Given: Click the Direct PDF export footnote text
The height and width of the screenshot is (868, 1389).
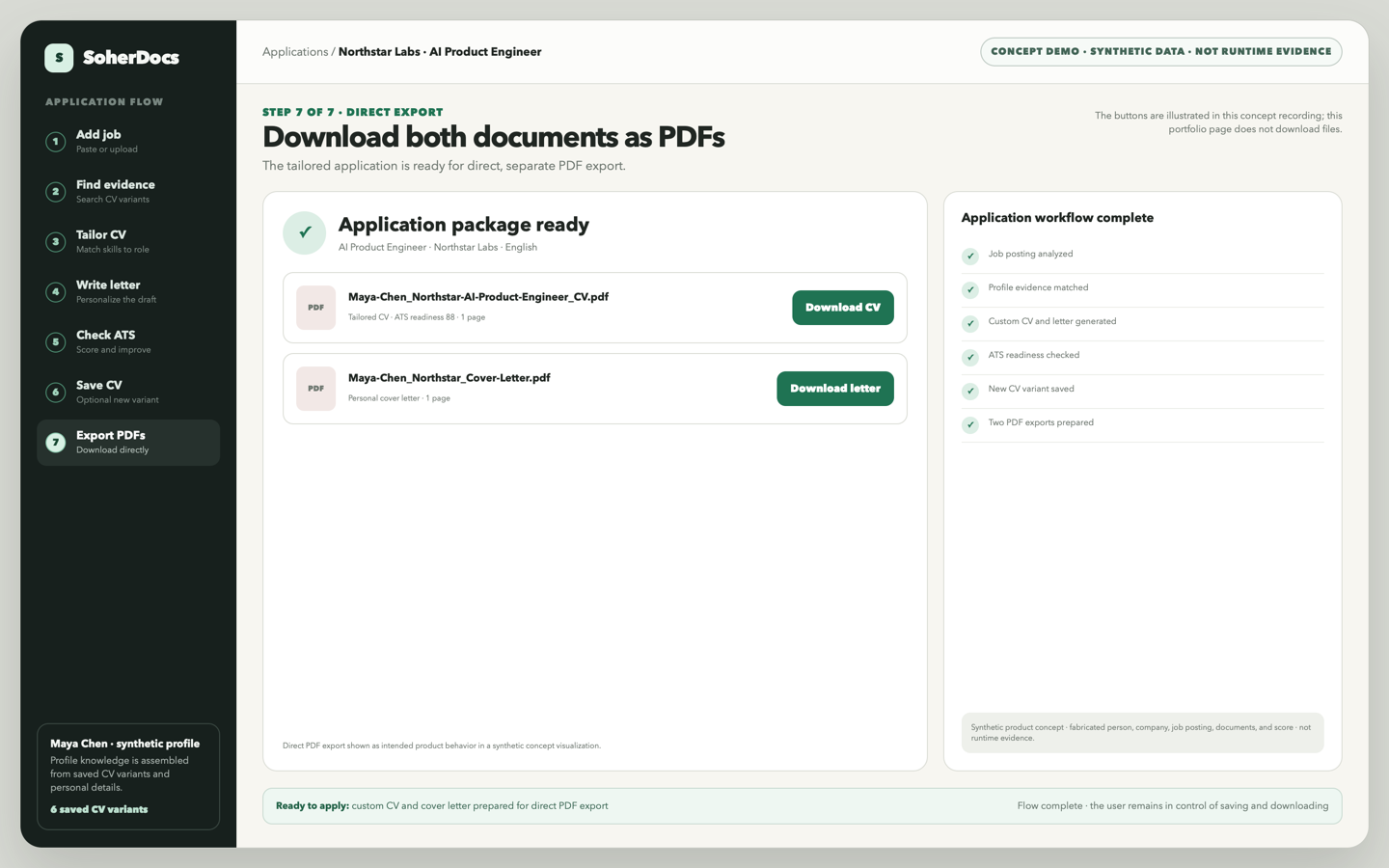Looking at the screenshot, I should tap(442, 746).
